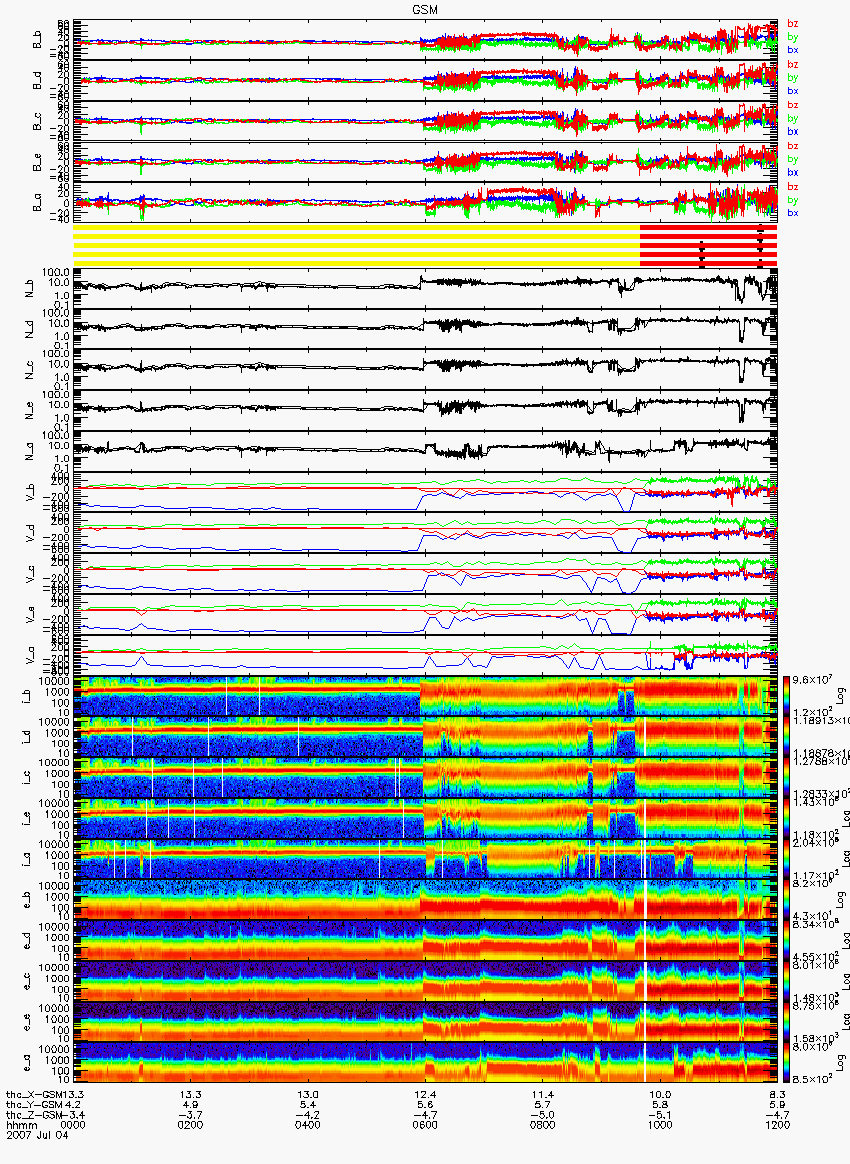
Task: Select the B_a panel axis label
Action: [x=37, y=203]
